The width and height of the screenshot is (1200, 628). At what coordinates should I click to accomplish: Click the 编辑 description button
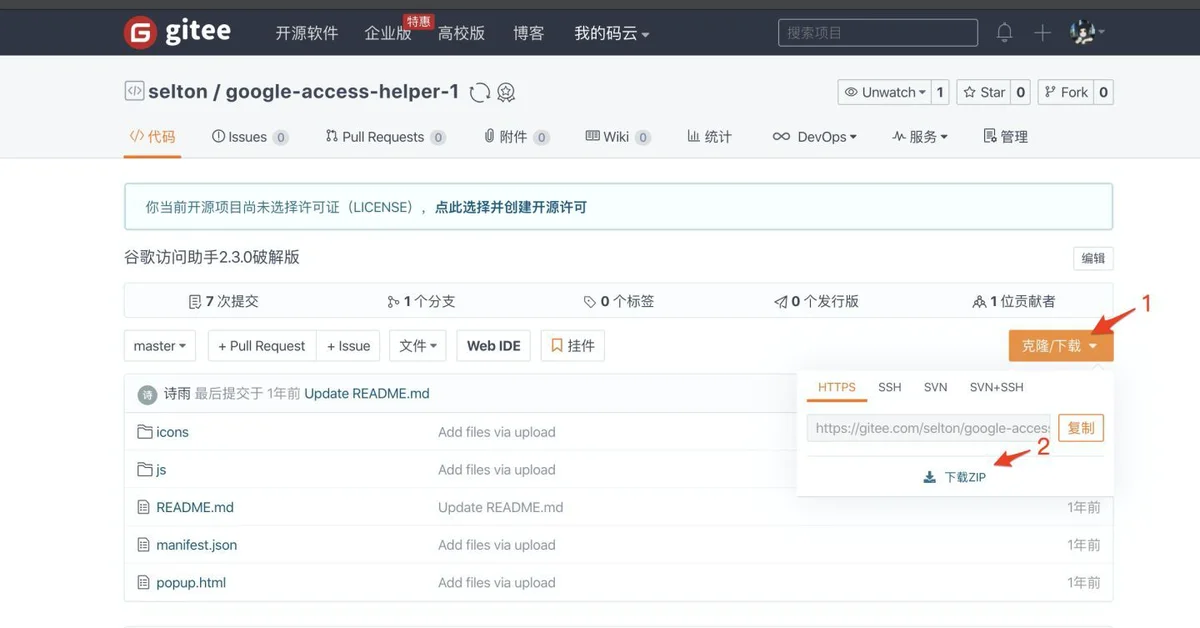coord(1093,258)
